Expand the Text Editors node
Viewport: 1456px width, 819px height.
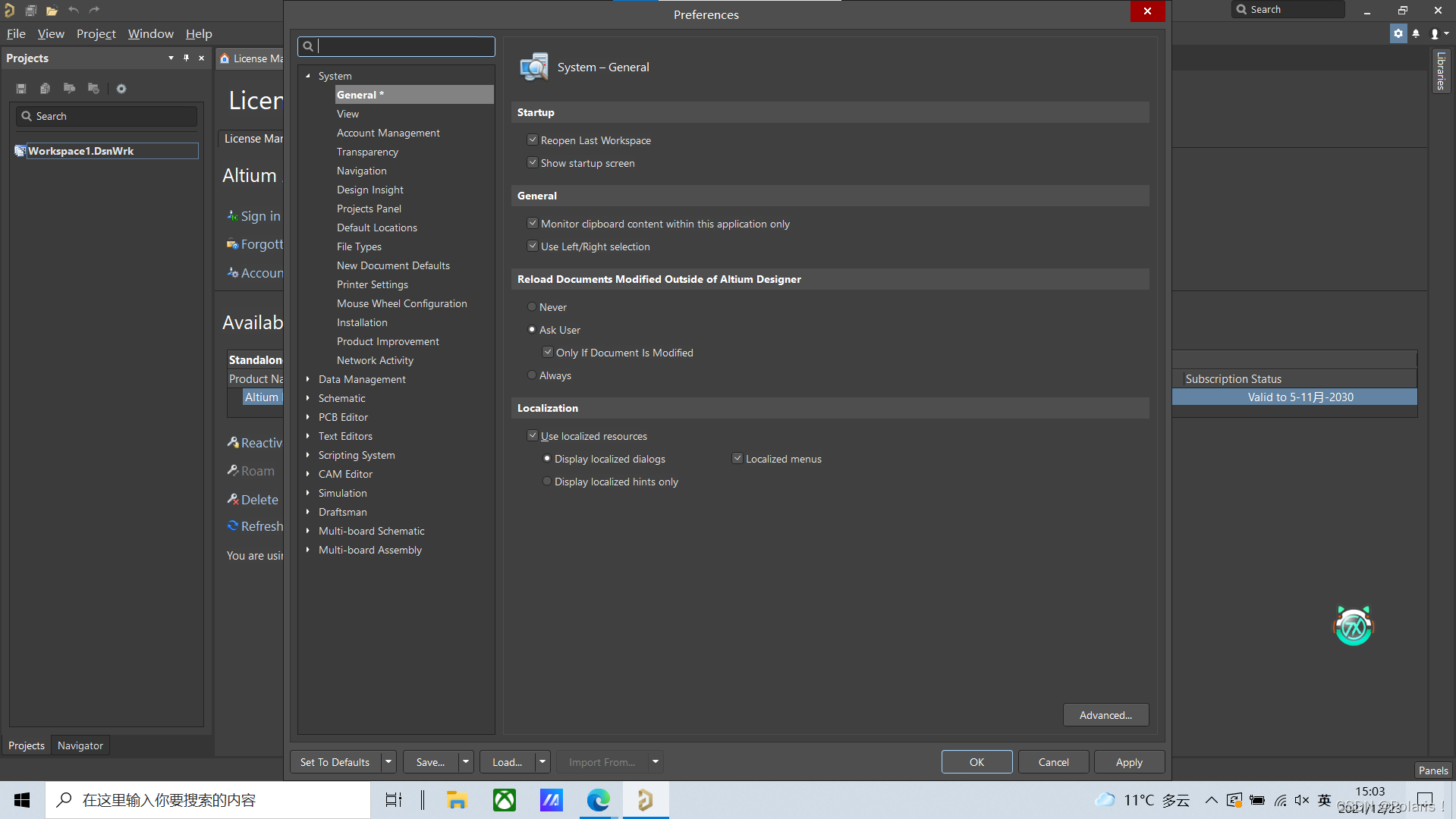point(308,436)
